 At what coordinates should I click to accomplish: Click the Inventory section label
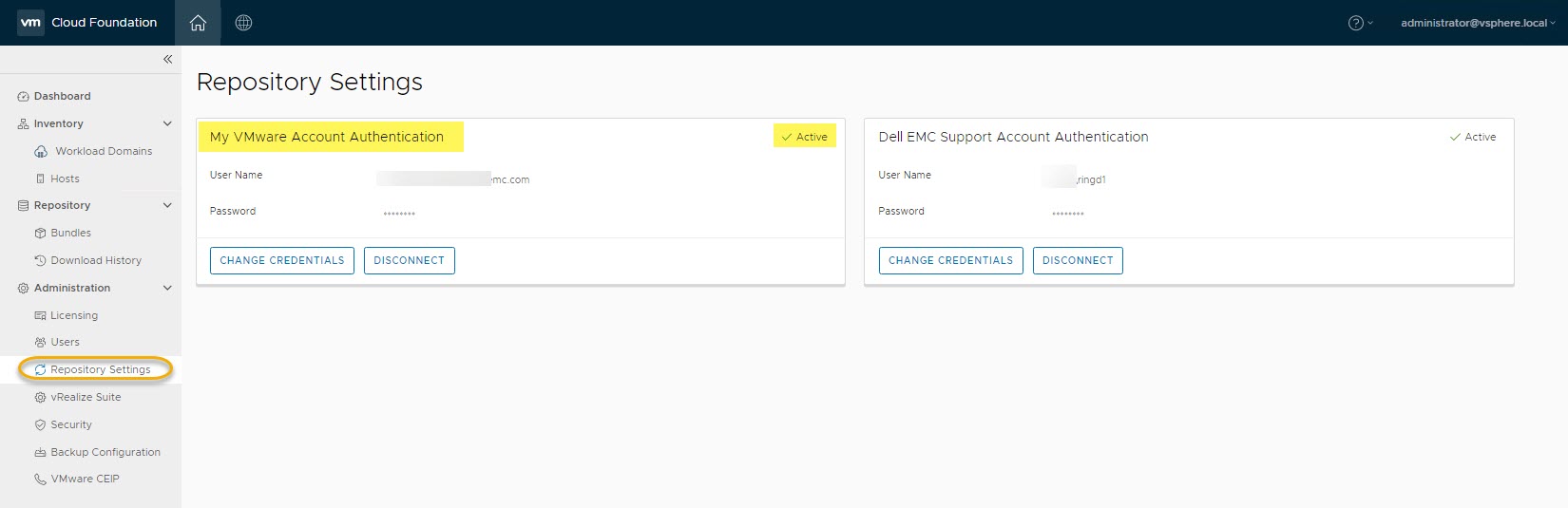click(59, 123)
